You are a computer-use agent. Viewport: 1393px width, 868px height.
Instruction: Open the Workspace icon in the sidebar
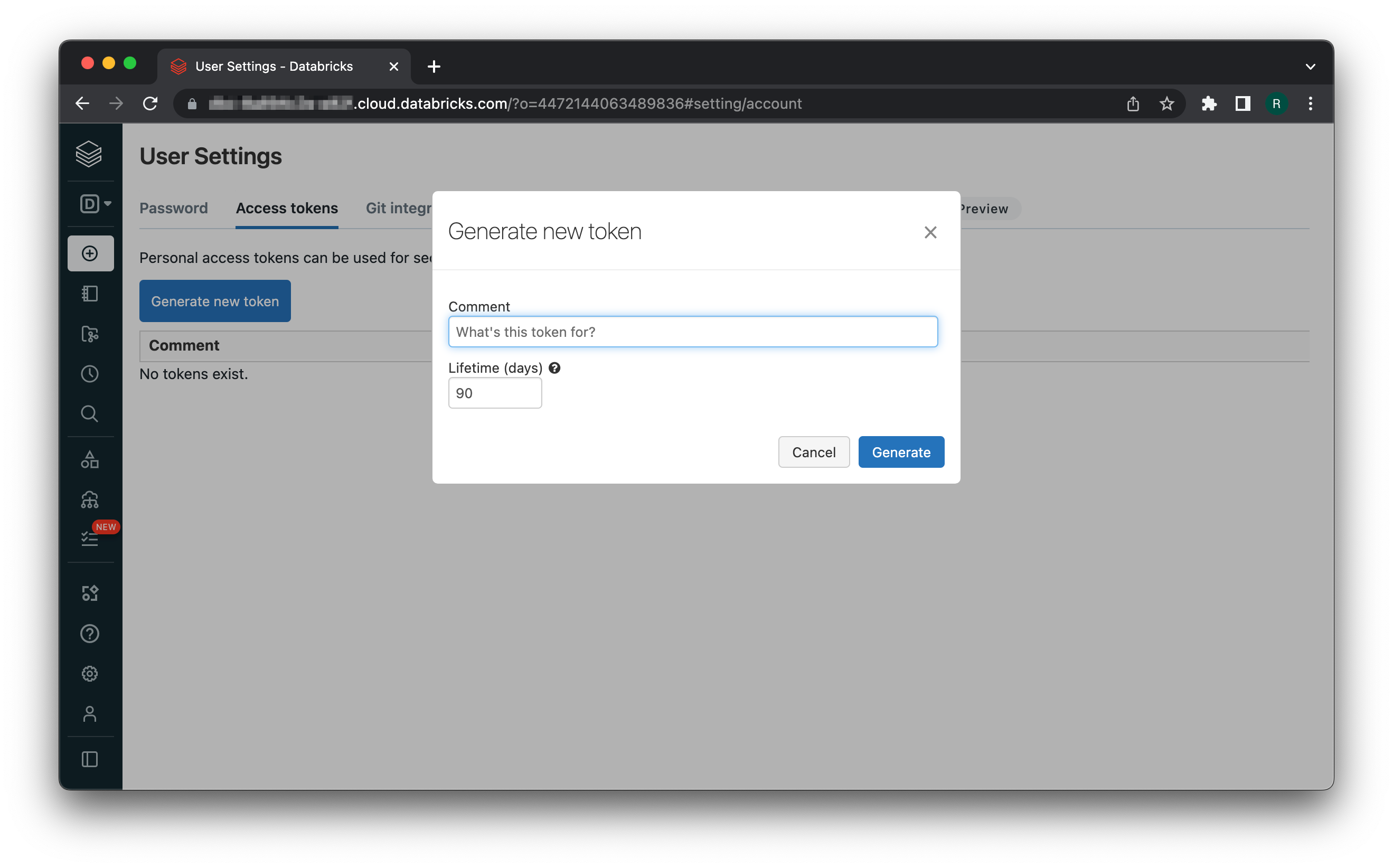point(90,294)
